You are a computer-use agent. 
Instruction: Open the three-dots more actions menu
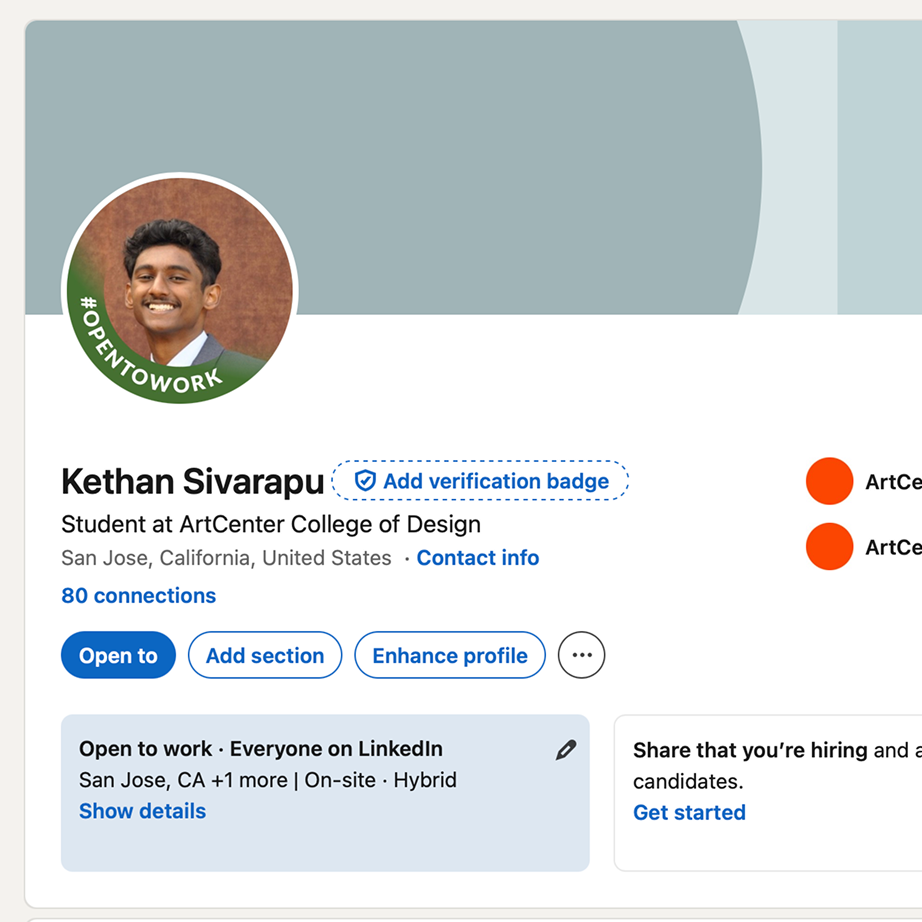tap(582, 655)
